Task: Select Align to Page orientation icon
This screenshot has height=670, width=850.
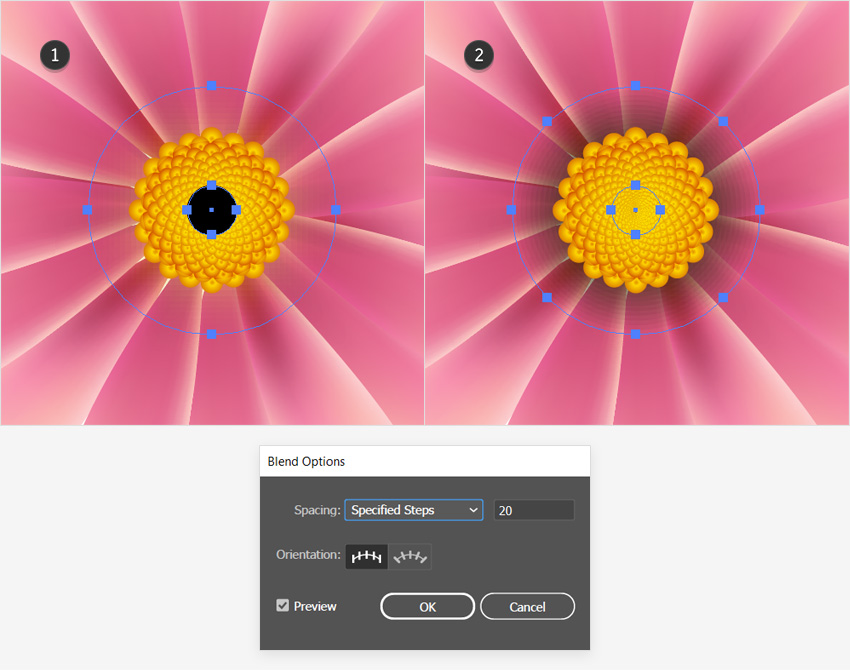Action: point(366,557)
